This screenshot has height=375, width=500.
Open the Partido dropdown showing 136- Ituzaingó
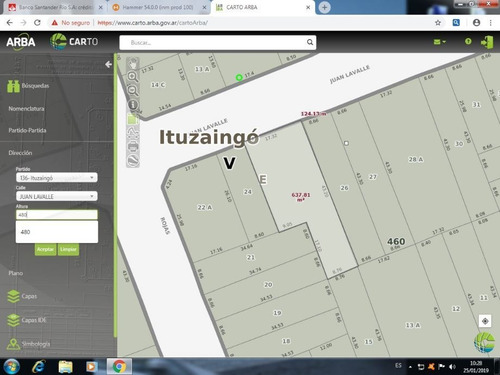coord(57,177)
